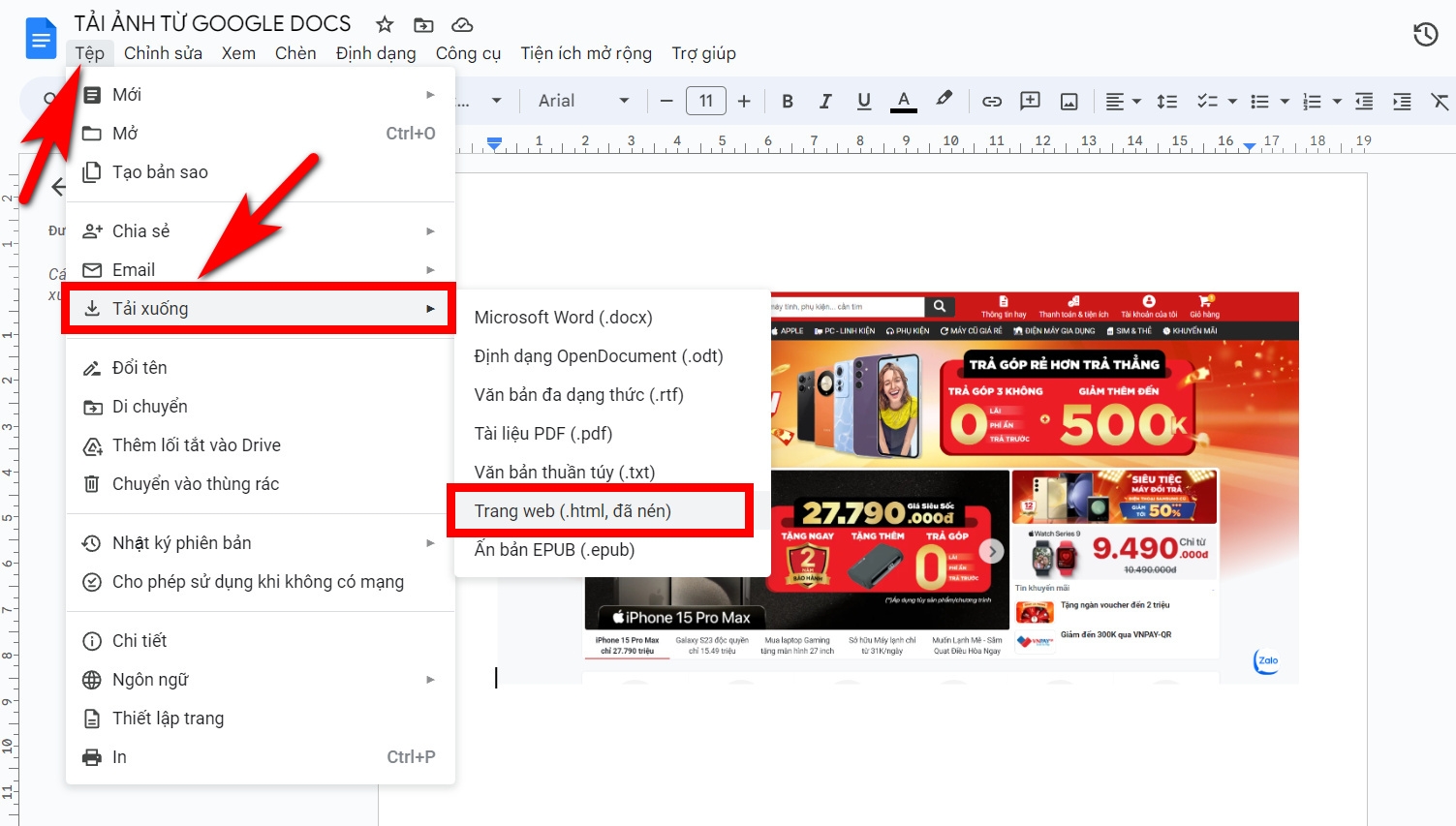Select 'Tài liệu PDF (.pdf)' from the submenu
Screen dimensions: 1456x826
pos(542,433)
